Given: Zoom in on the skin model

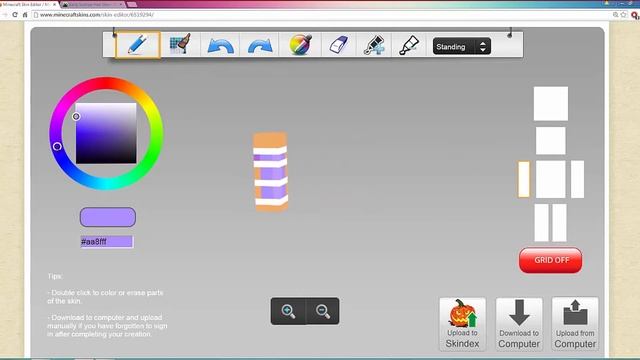Looking at the screenshot, I should point(288,311).
